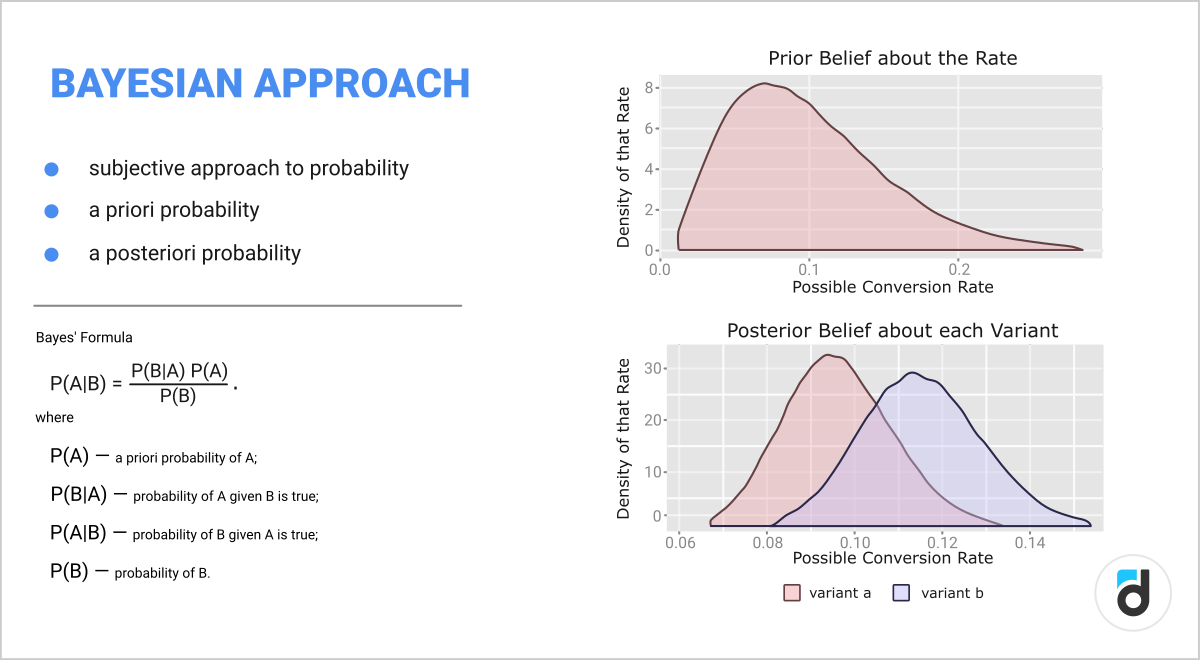The height and width of the screenshot is (660, 1200).
Task: Click the variant b legend label
Action: [952, 593]
